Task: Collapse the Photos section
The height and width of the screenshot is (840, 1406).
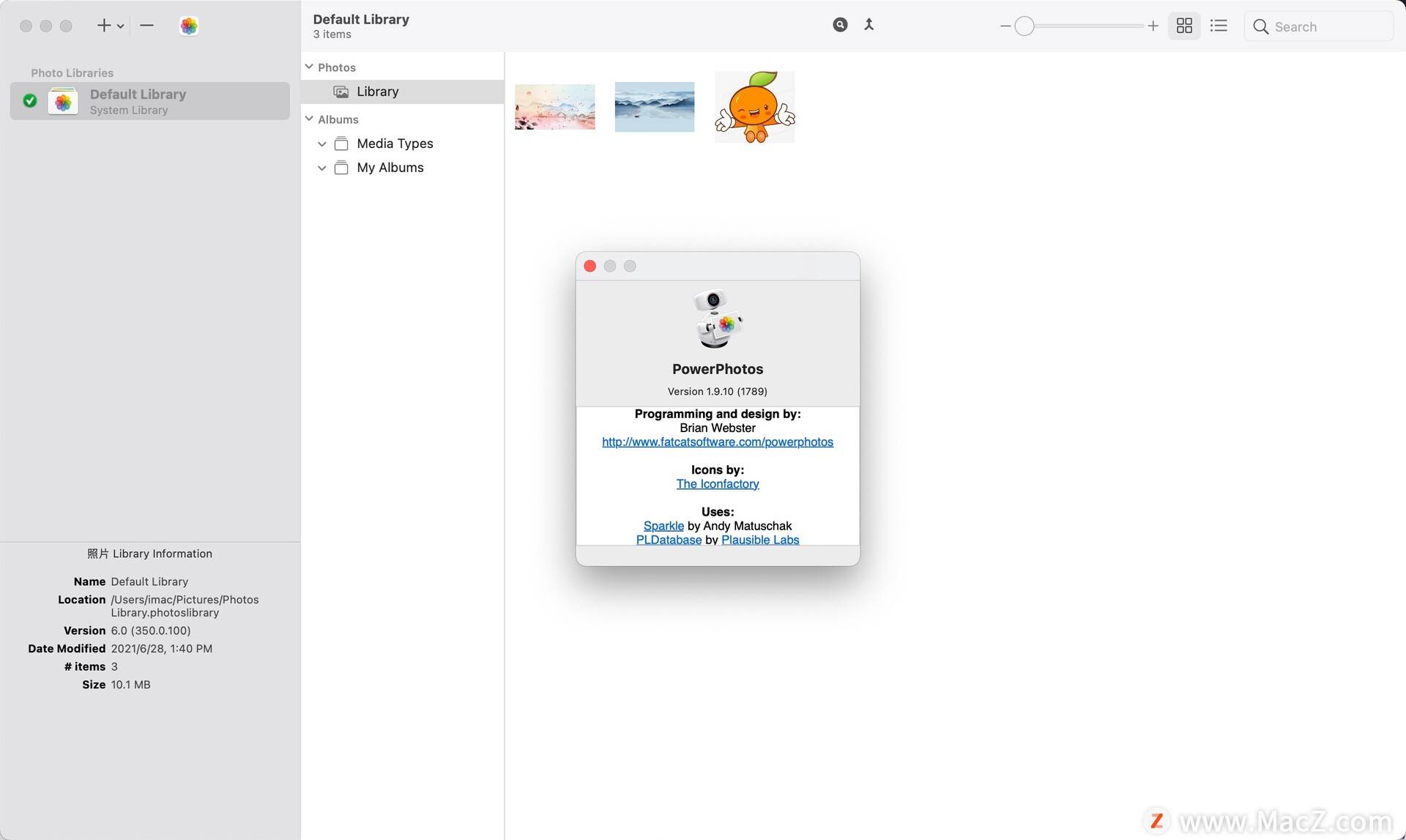Action: click(309, 67)
